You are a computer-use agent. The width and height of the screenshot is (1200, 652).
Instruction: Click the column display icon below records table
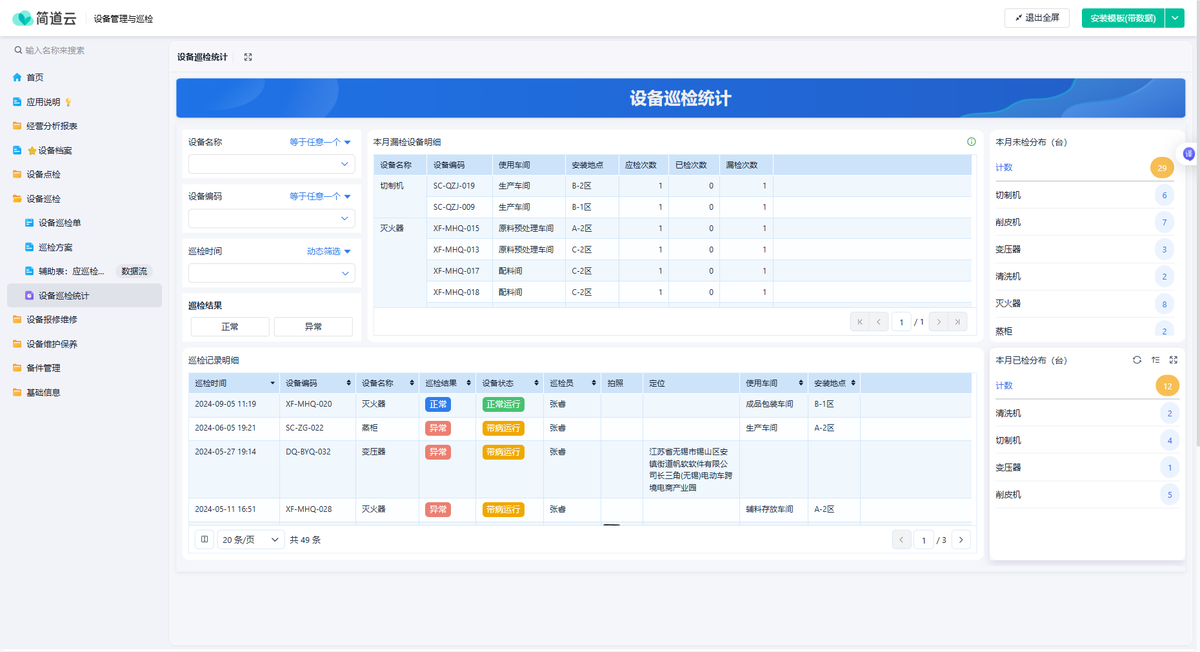pyautogui.click(x=204, y=540)
